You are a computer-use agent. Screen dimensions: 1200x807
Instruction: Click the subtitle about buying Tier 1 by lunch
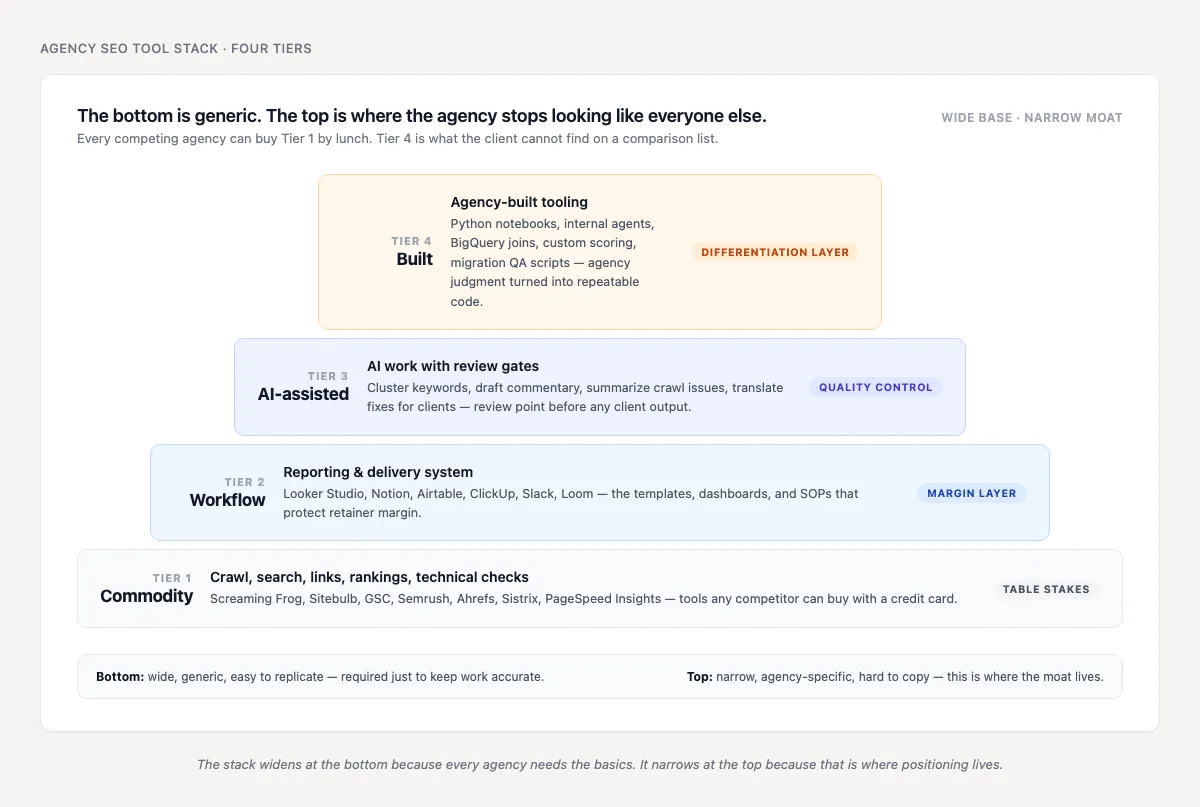[397, 139]
